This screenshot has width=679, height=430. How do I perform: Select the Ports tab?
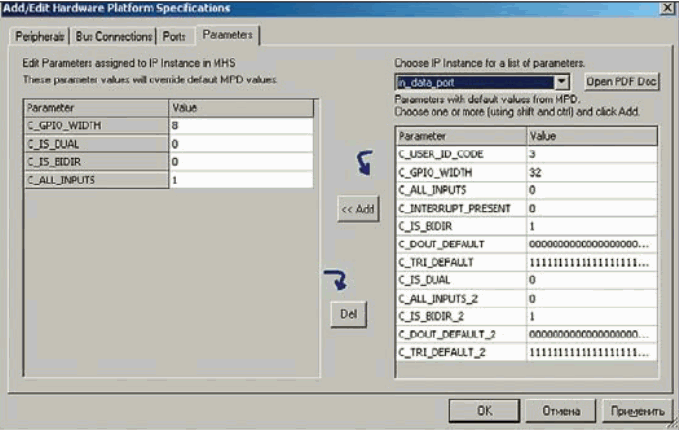point(175,37)
